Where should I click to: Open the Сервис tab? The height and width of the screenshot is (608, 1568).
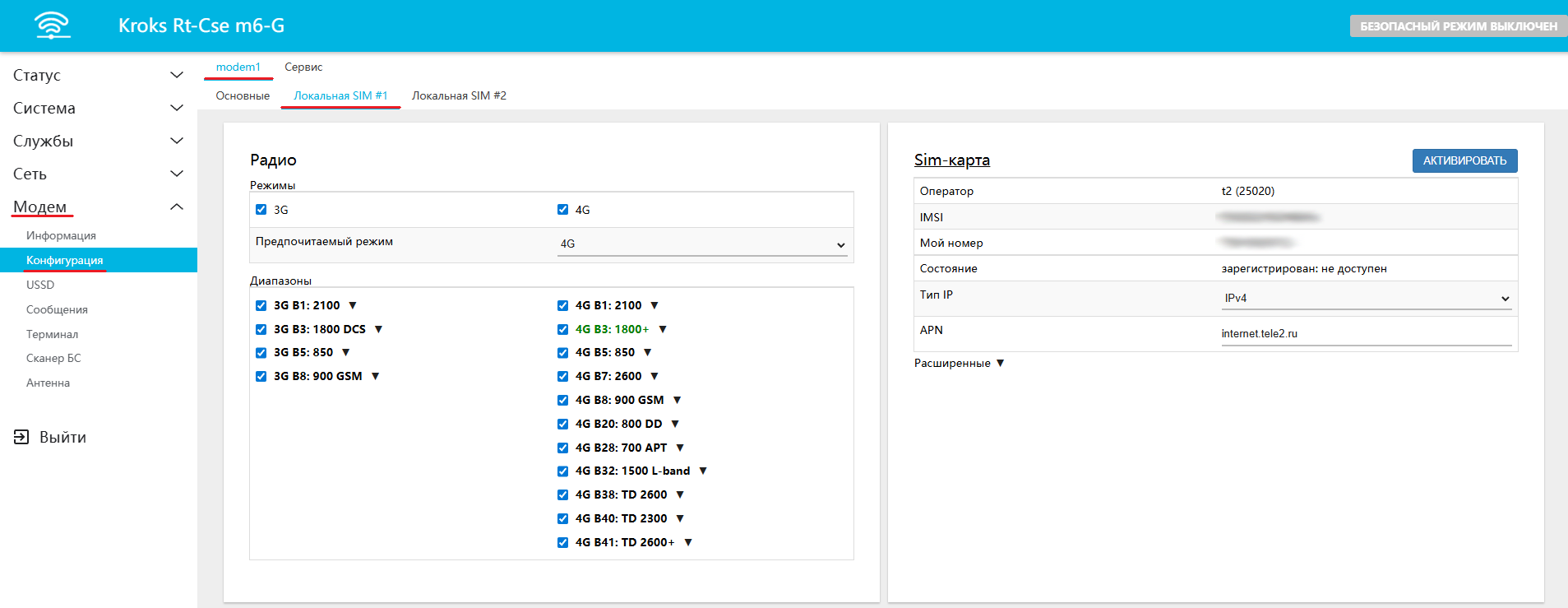pos(303,67)
